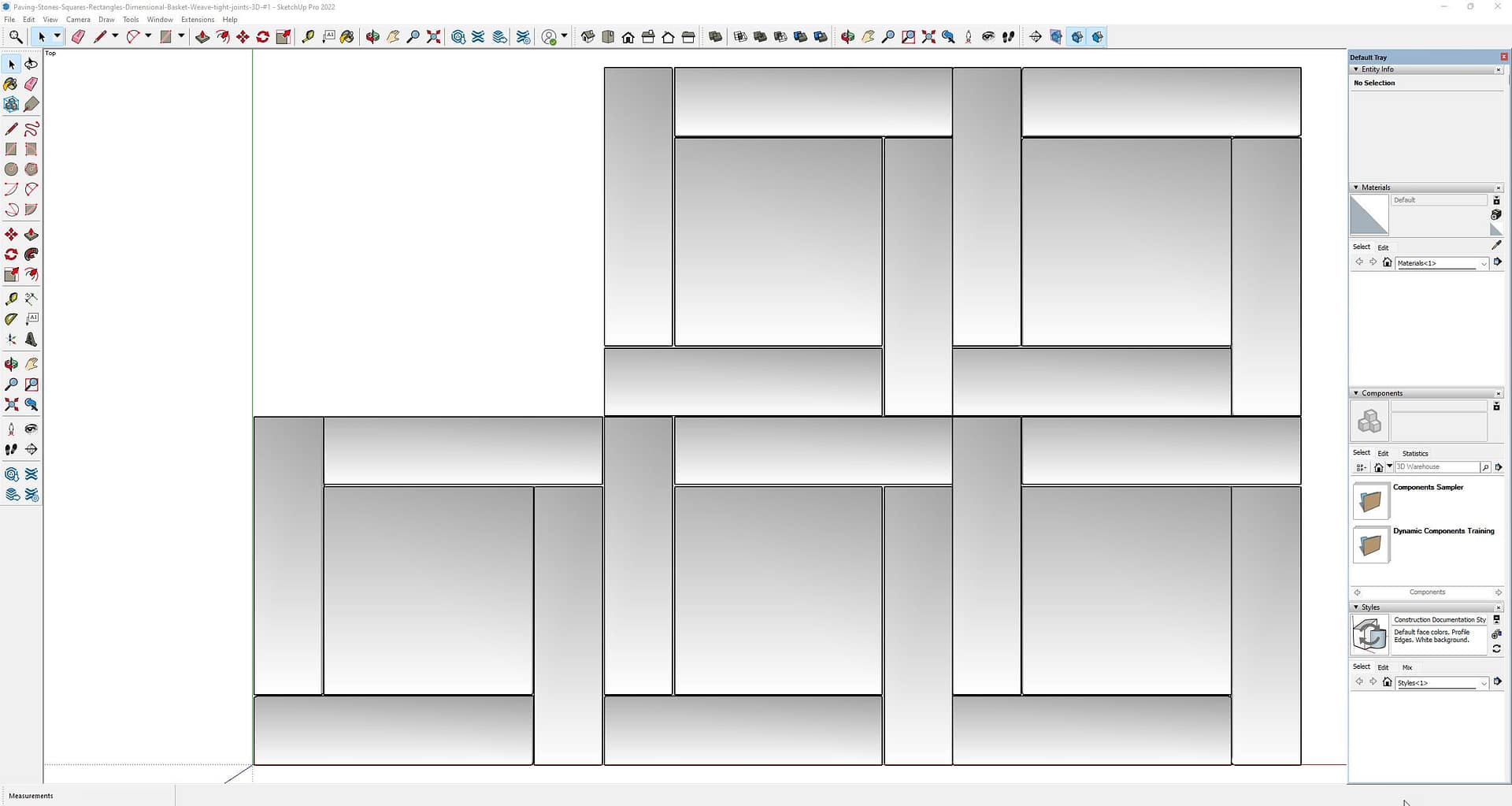Select the Orbit tool in left toolbar
Screen dimensions: 1512x806
11,364
